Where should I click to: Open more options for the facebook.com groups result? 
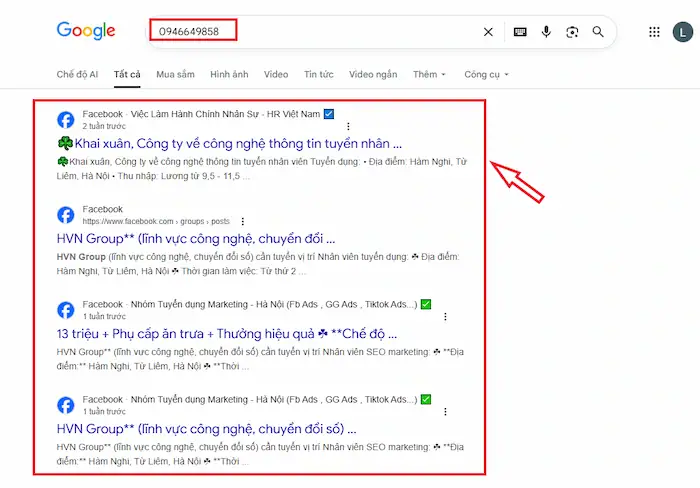pyautogui.click(x=242, y=221)
